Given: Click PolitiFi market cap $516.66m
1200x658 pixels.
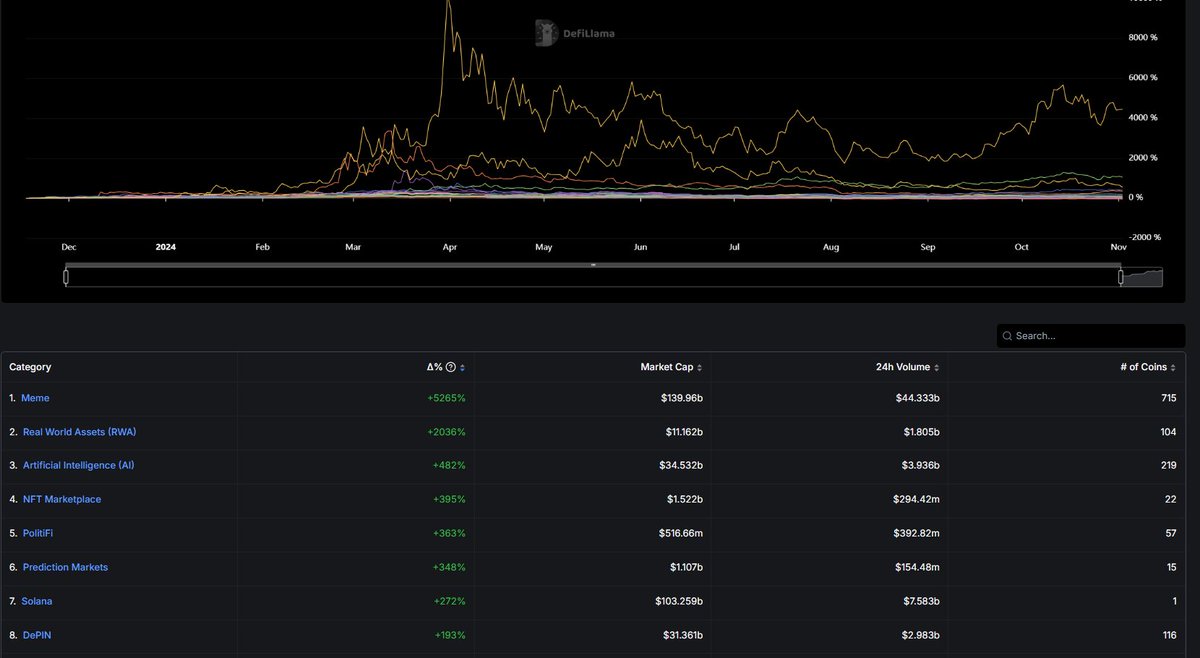Looking at the screenshot, I should point(680,533).
